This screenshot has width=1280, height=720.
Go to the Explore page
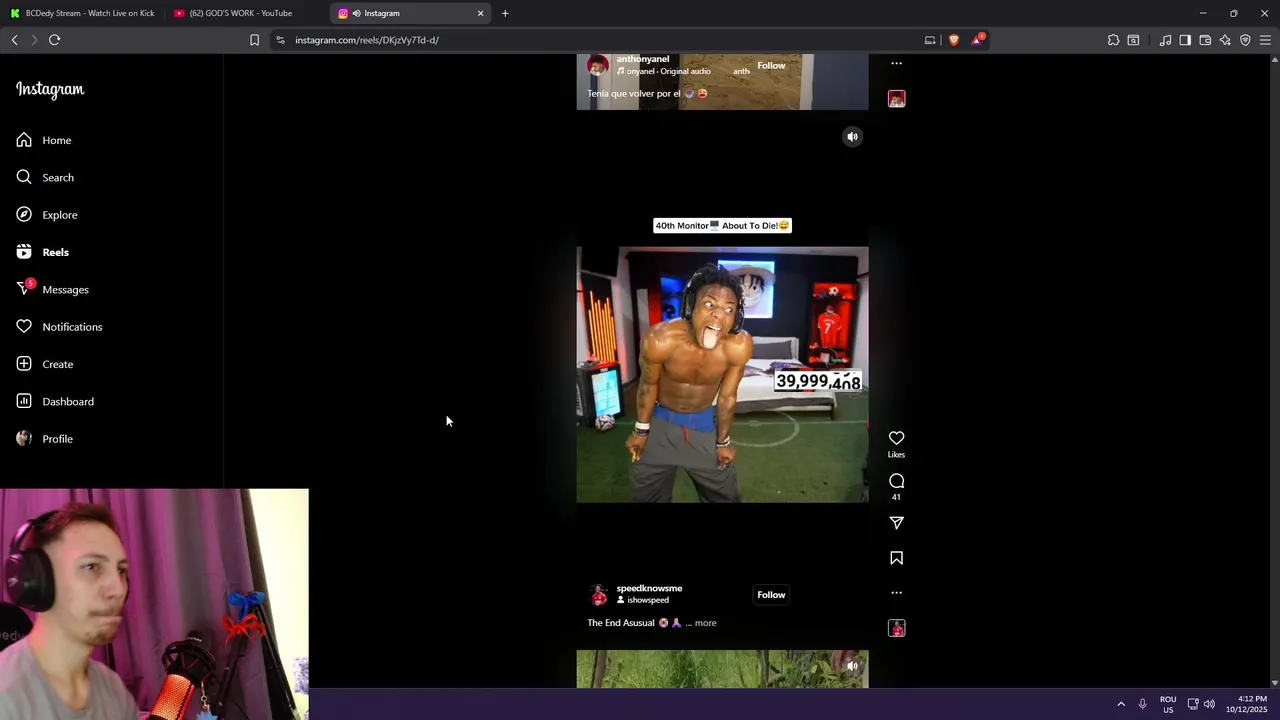(x=47, y=215)
